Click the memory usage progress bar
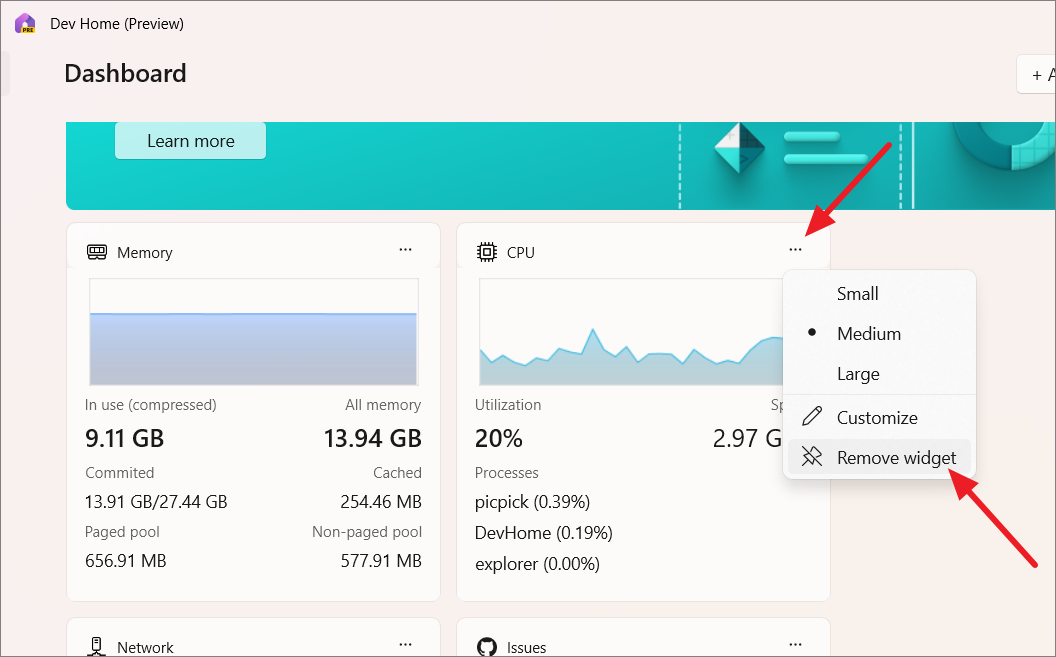 tap(253, 332)
